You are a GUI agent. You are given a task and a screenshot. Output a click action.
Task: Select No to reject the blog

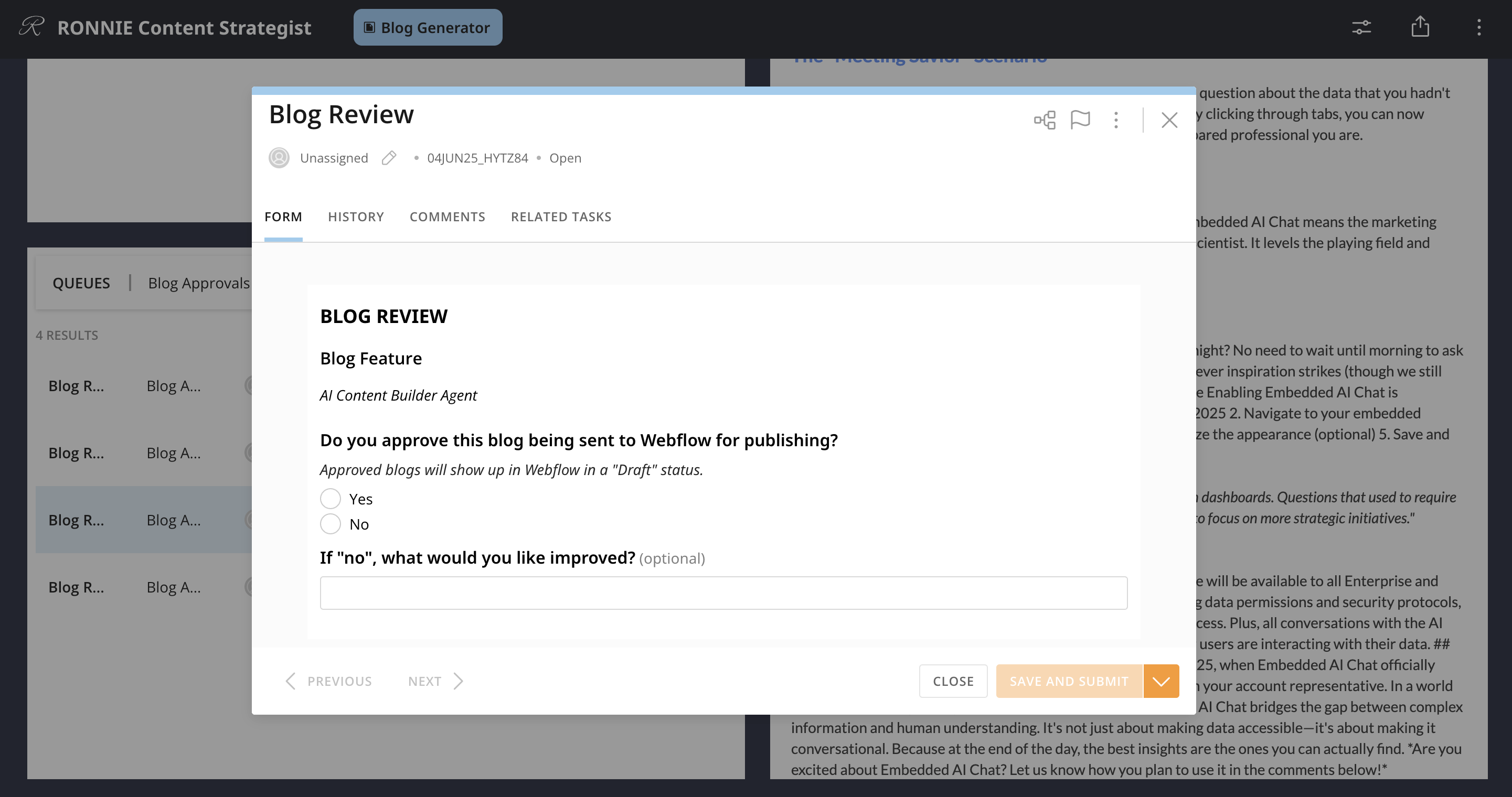tap(331, 524)
